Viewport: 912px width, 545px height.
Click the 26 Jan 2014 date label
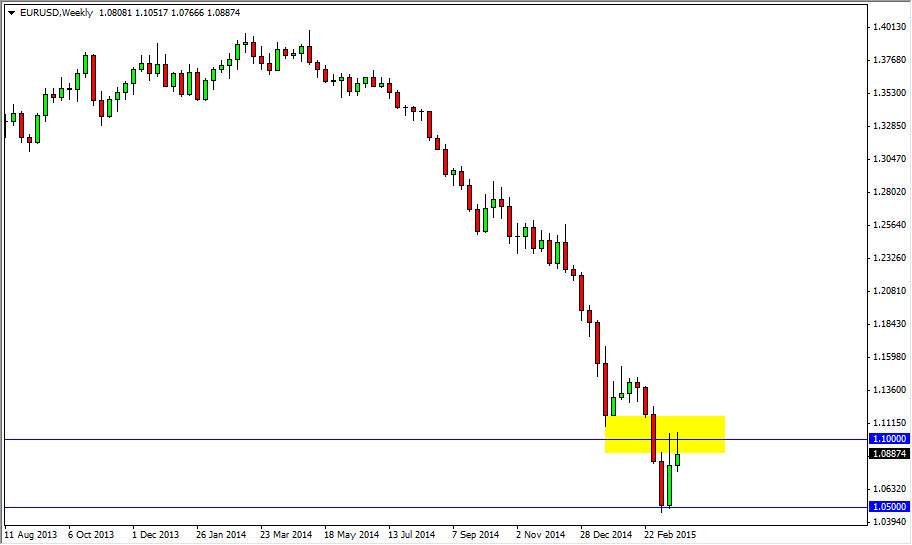[220, 535]
